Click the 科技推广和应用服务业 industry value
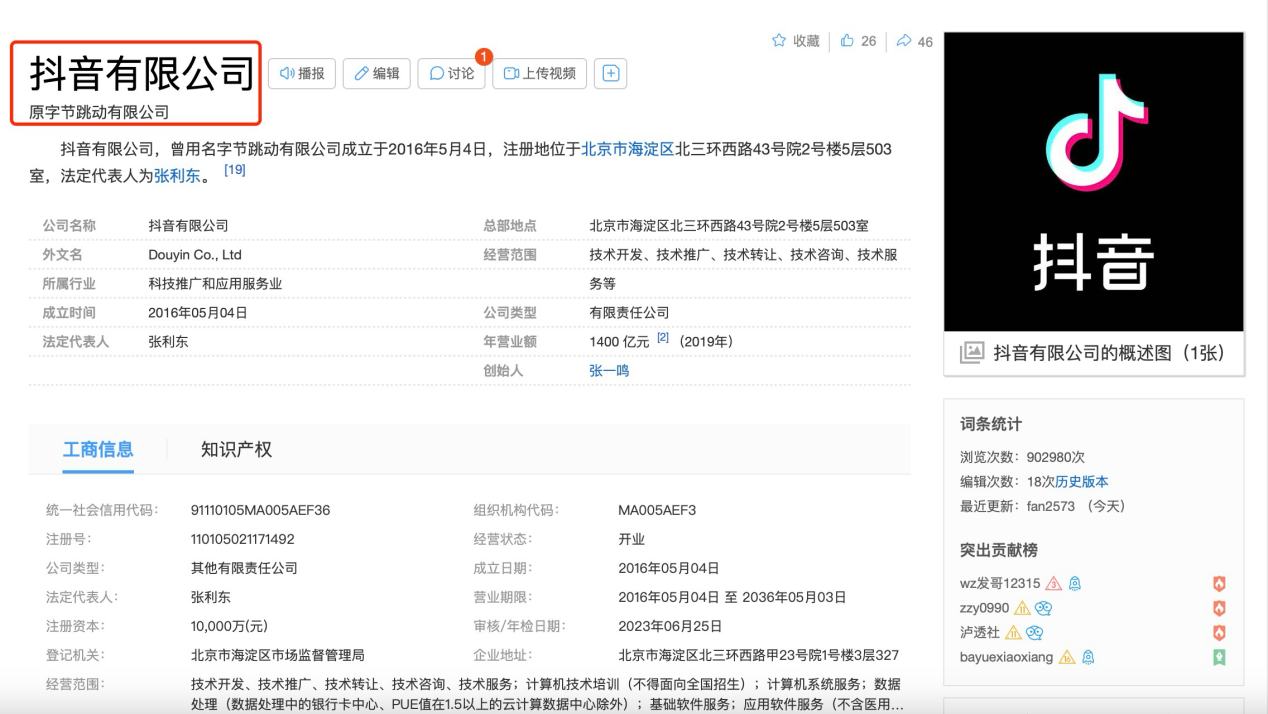This screenshot has height=714, width=1268. (215, 284)
